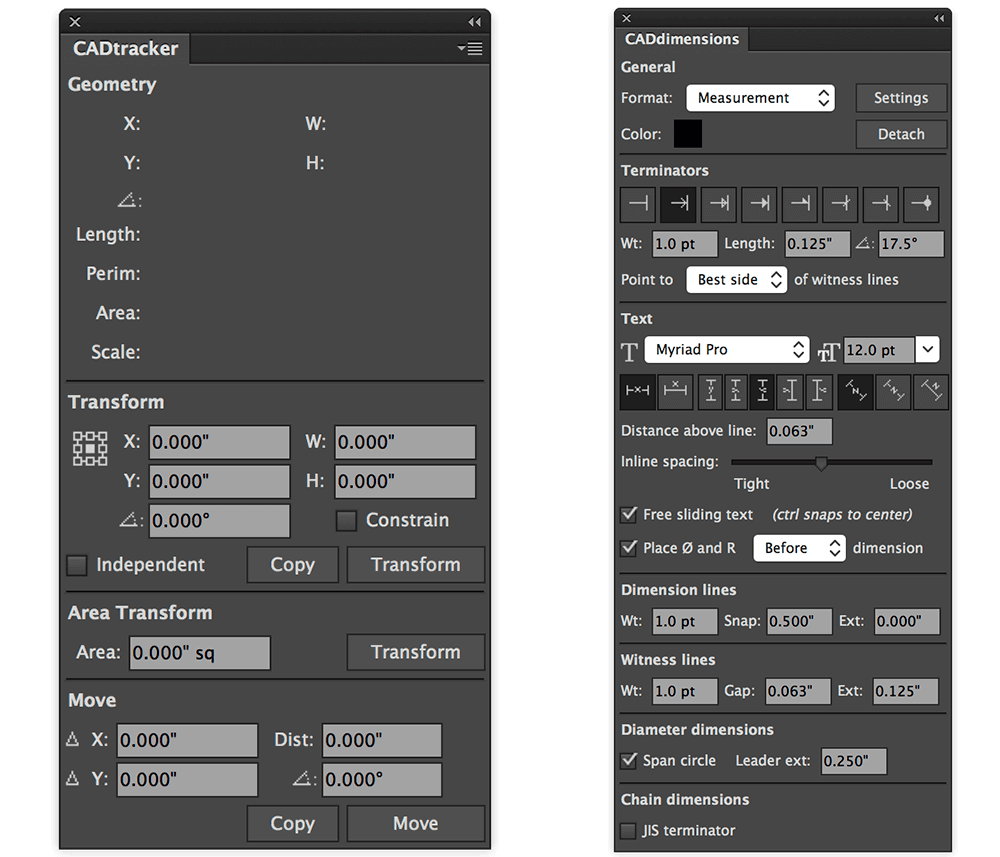Select the CADtracker tab
This screenshot has height=857, width=1000.
pyautogui.click(x=126, y=48)
